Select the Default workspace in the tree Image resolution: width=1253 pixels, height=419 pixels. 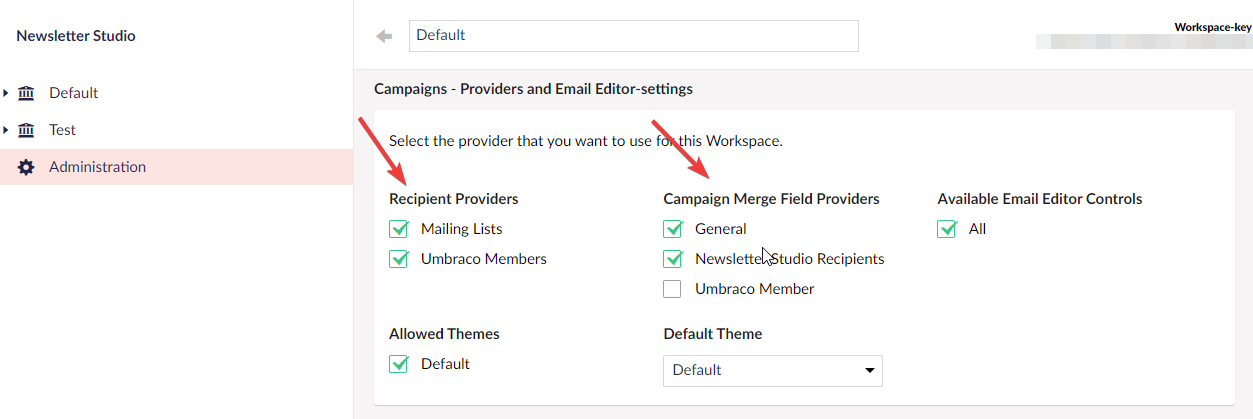[x=74, y=93]
